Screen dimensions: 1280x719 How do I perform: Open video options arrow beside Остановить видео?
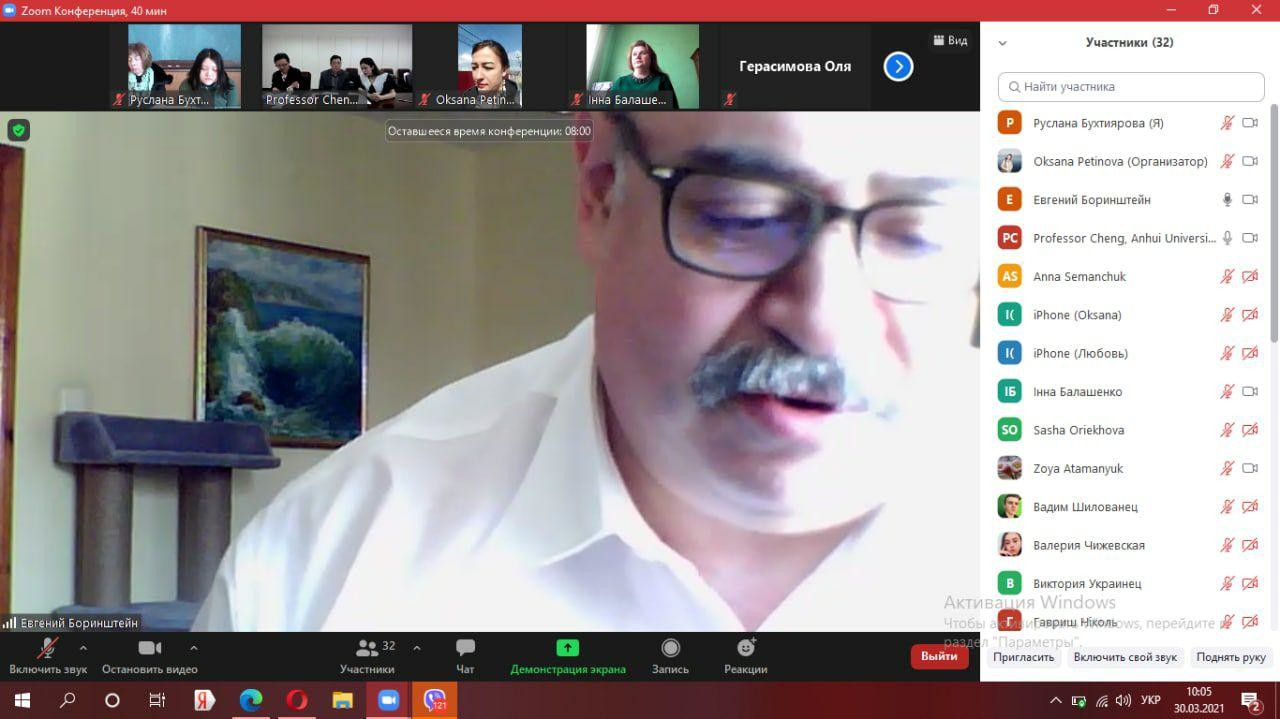[194, 647]
